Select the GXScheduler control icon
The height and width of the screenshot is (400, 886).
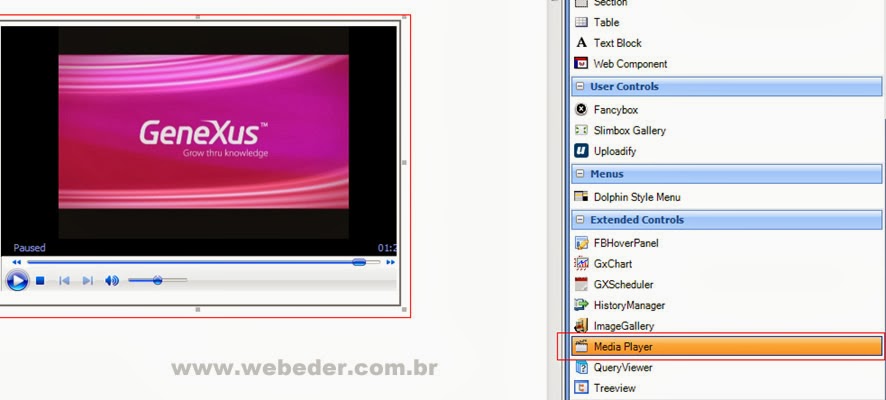581,284
